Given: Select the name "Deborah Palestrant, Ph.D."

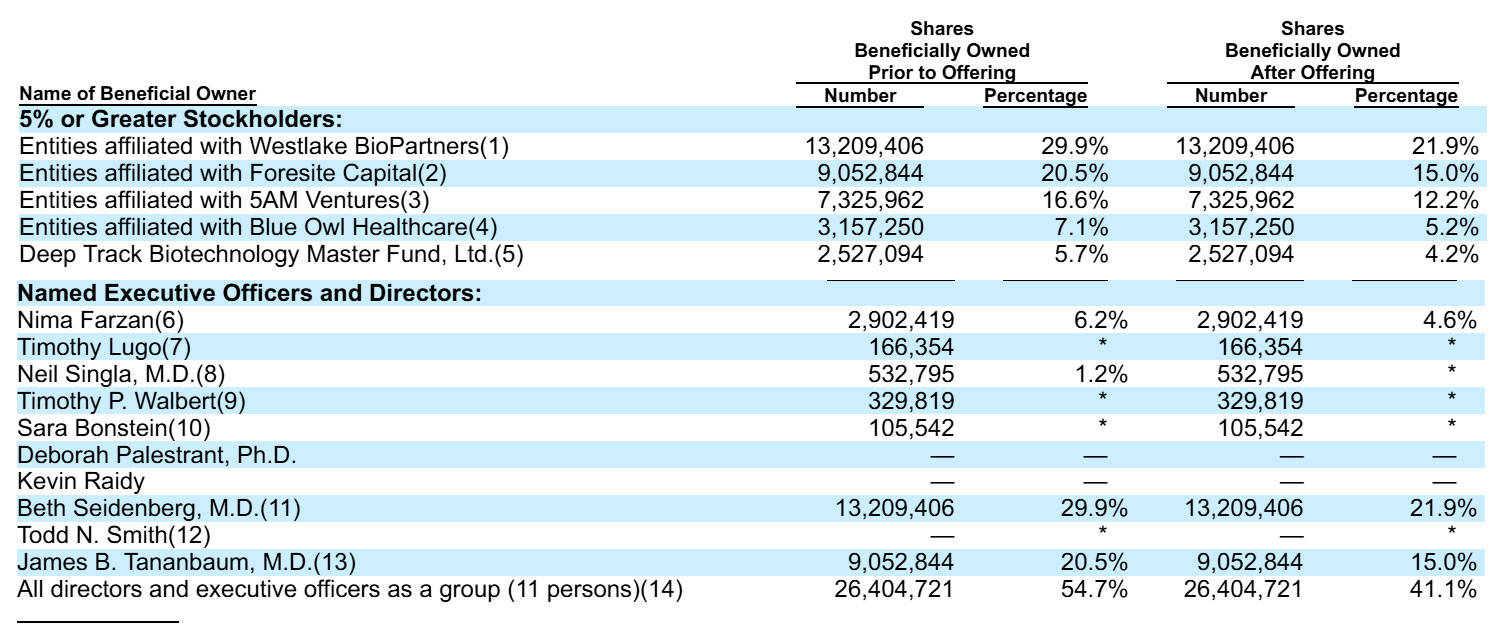Looking at the screenshot, I should tap(157, 455).
